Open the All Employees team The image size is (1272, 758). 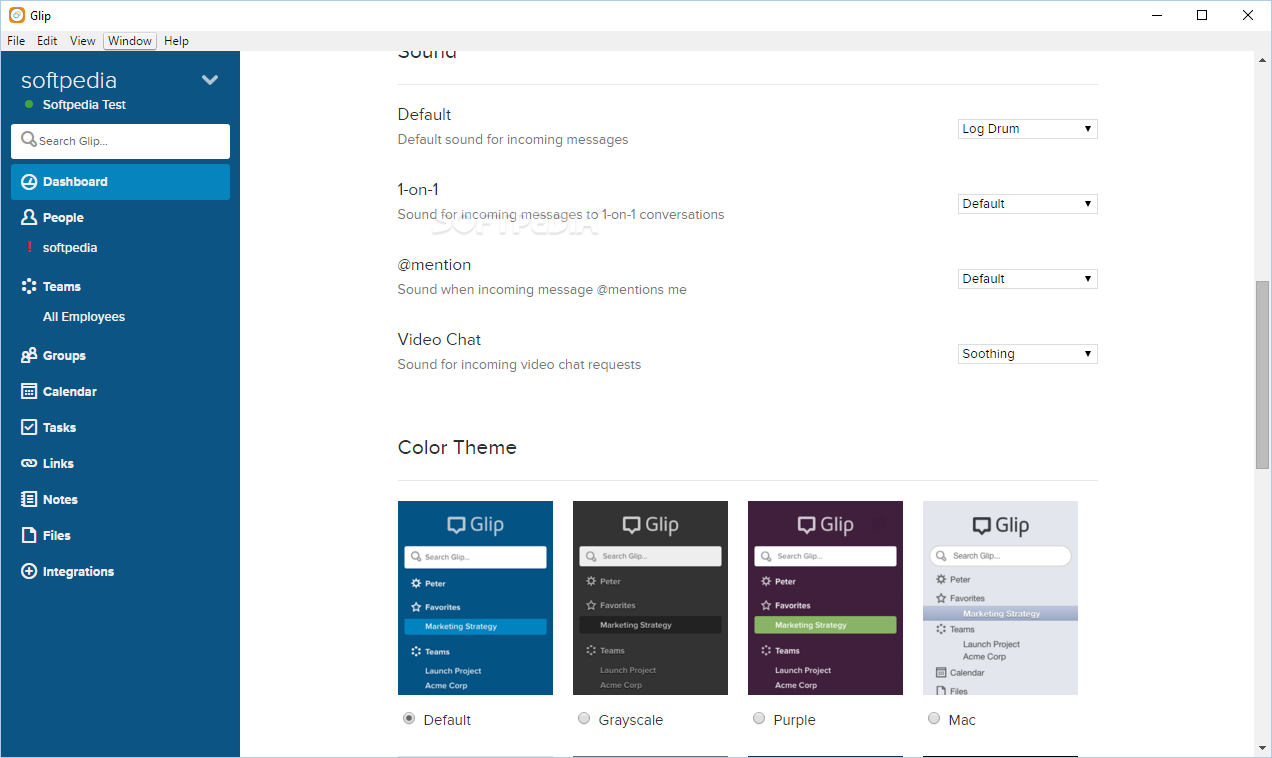(84, 317)
